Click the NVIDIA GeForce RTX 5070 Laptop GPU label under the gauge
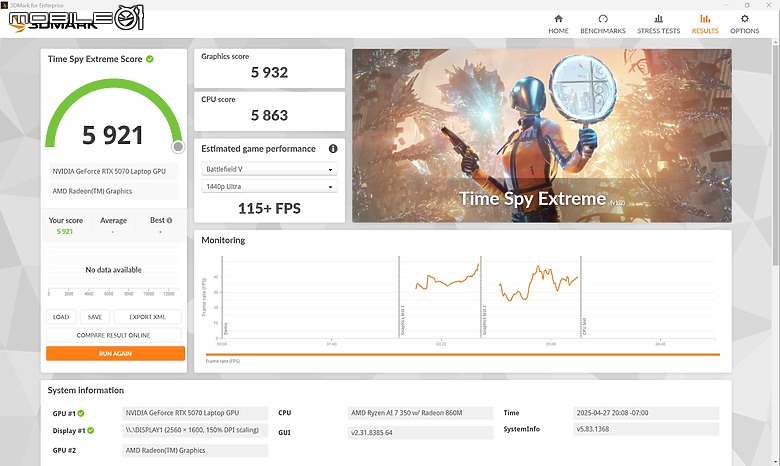This screenshot has width=780, height=466. click(113, 171)
